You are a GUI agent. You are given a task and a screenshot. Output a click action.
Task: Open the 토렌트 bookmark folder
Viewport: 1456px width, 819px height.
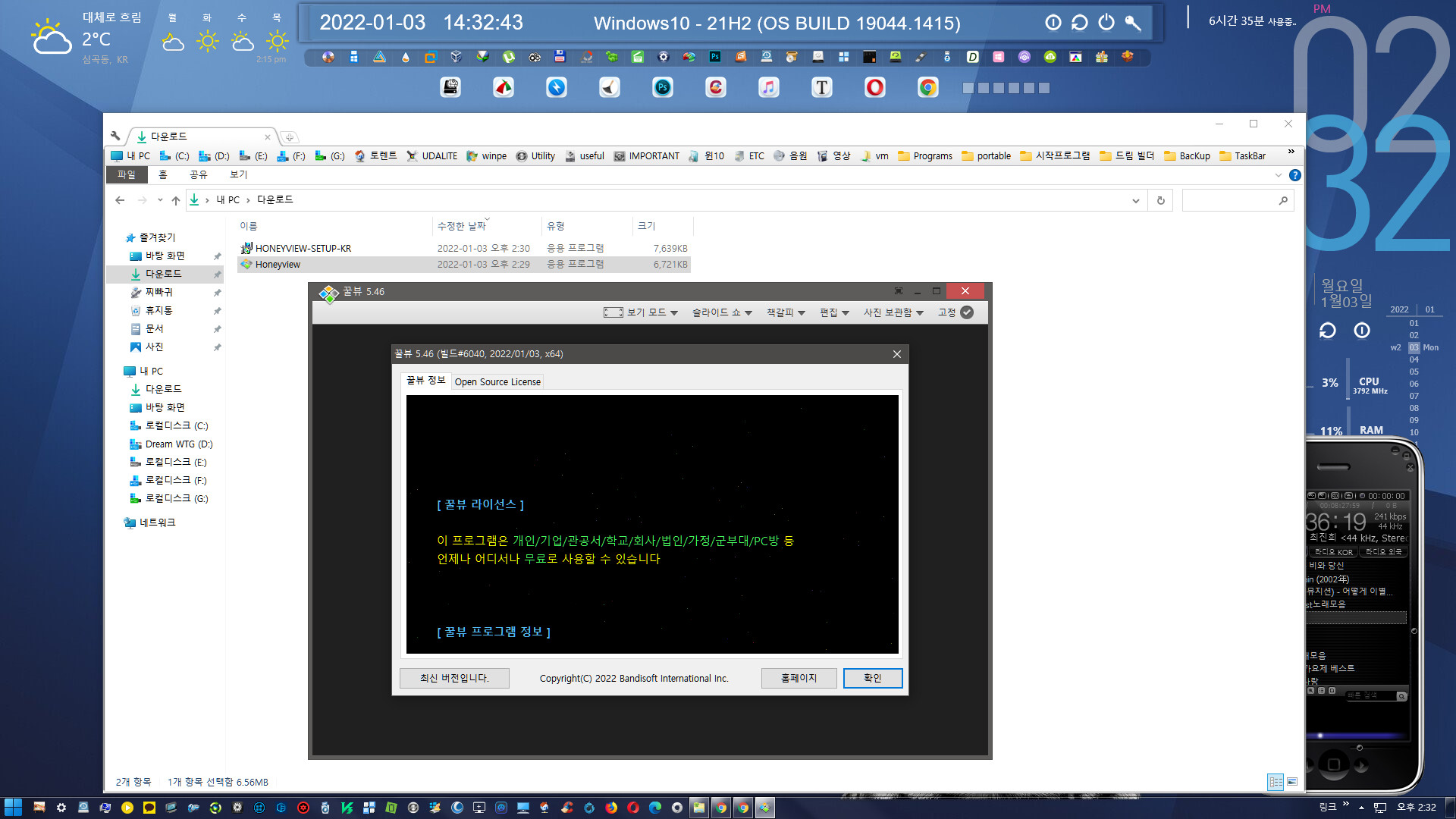(376, 156)
